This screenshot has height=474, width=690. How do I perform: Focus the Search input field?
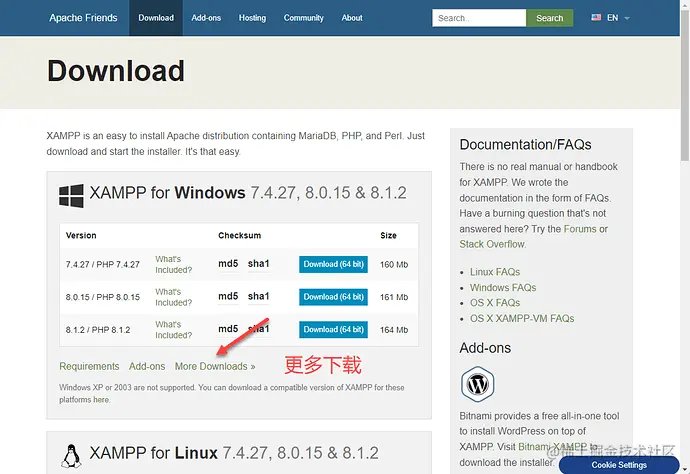tap(479, 18)
